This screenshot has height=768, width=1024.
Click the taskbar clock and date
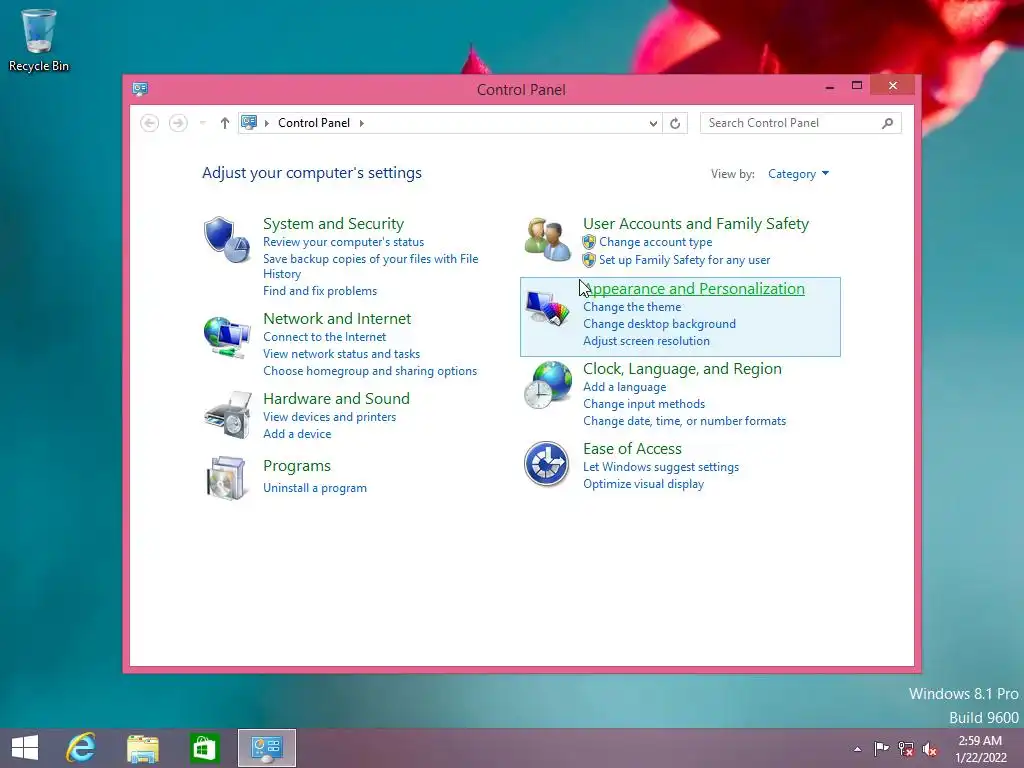coord(980,749)
